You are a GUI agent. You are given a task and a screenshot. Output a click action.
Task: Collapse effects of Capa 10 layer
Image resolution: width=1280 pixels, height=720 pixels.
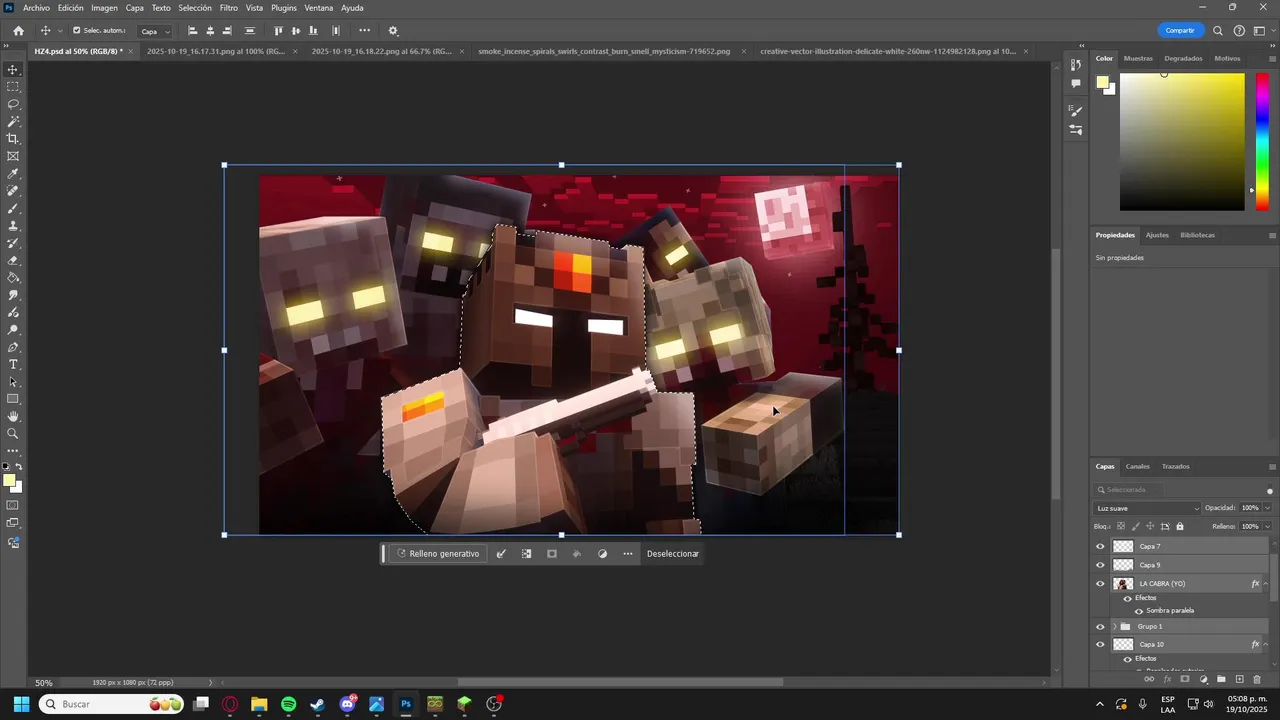(x=1266, y=645)
